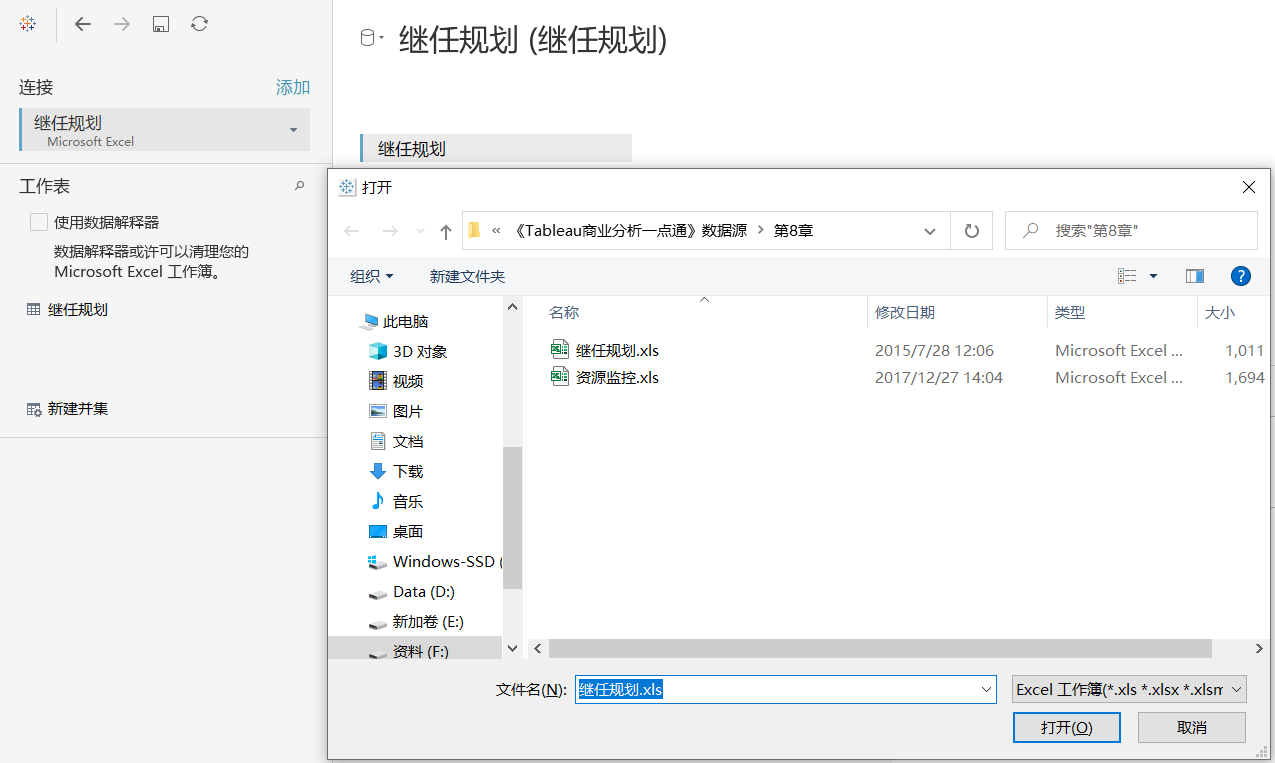This screenshot has height=763, width=1275.
Task: Click the forward arrow in the open dialog
Action: click(x=390, y=231)
